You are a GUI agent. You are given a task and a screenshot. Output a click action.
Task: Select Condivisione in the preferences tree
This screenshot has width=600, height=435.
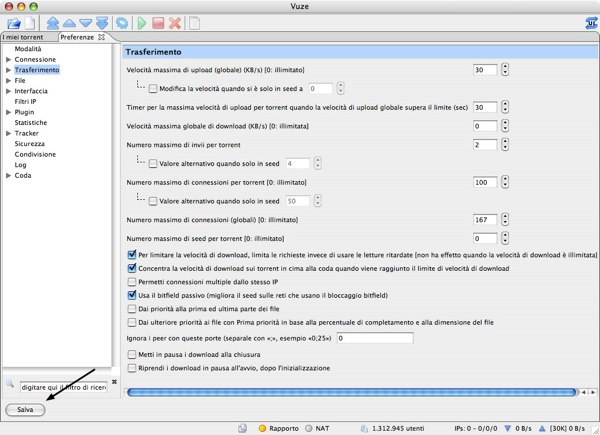(x=35, y=154)
